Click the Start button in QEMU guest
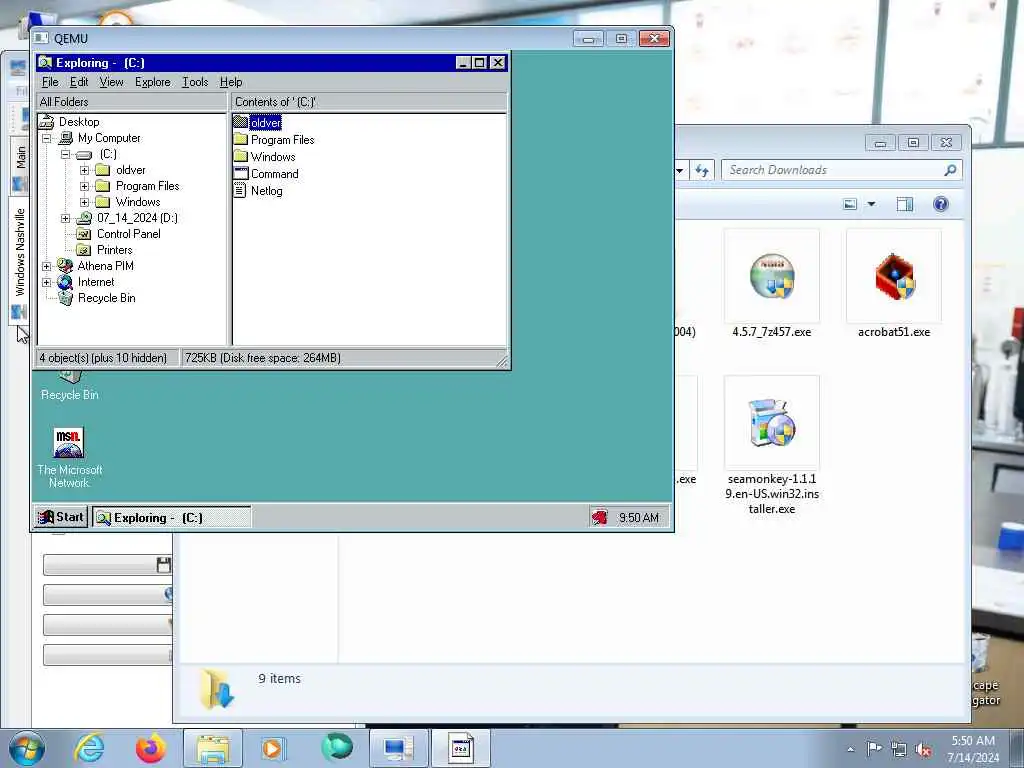This screenshot has height=768, width=1024. pos(61,517)
